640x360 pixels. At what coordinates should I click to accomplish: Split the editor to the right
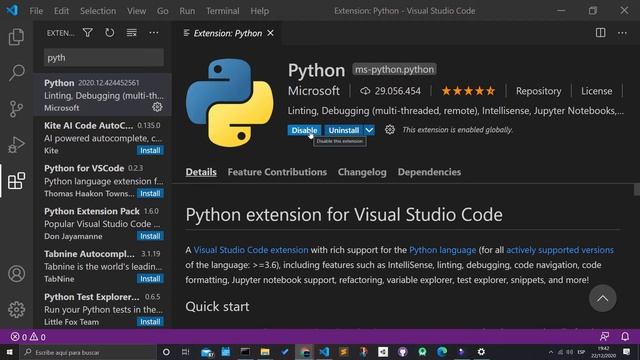pyautogui.click(x=600, y=33)
